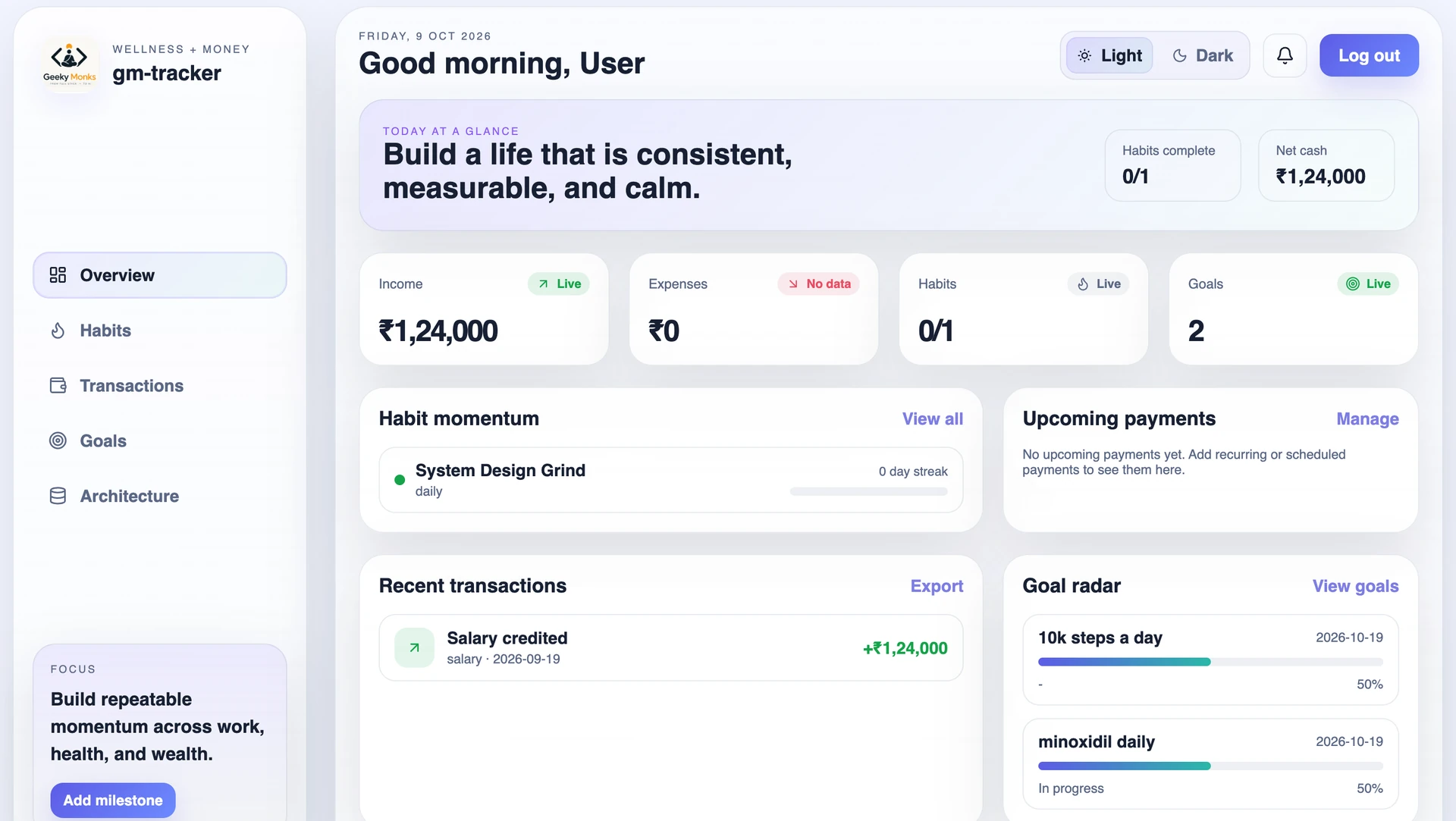Click the flame icon beside Habits in sidebar
This screenshot has height=821, width=1456.
point(58,331)
